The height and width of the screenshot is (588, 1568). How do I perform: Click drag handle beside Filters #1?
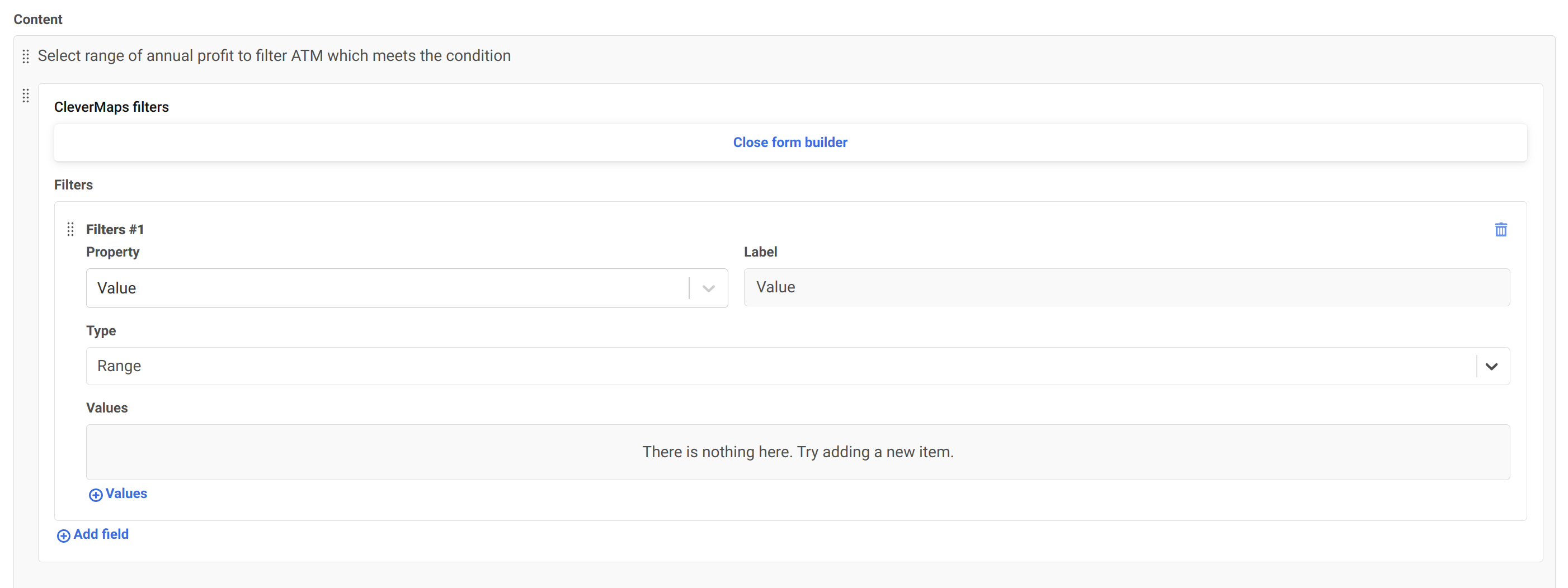click(70, 229)
